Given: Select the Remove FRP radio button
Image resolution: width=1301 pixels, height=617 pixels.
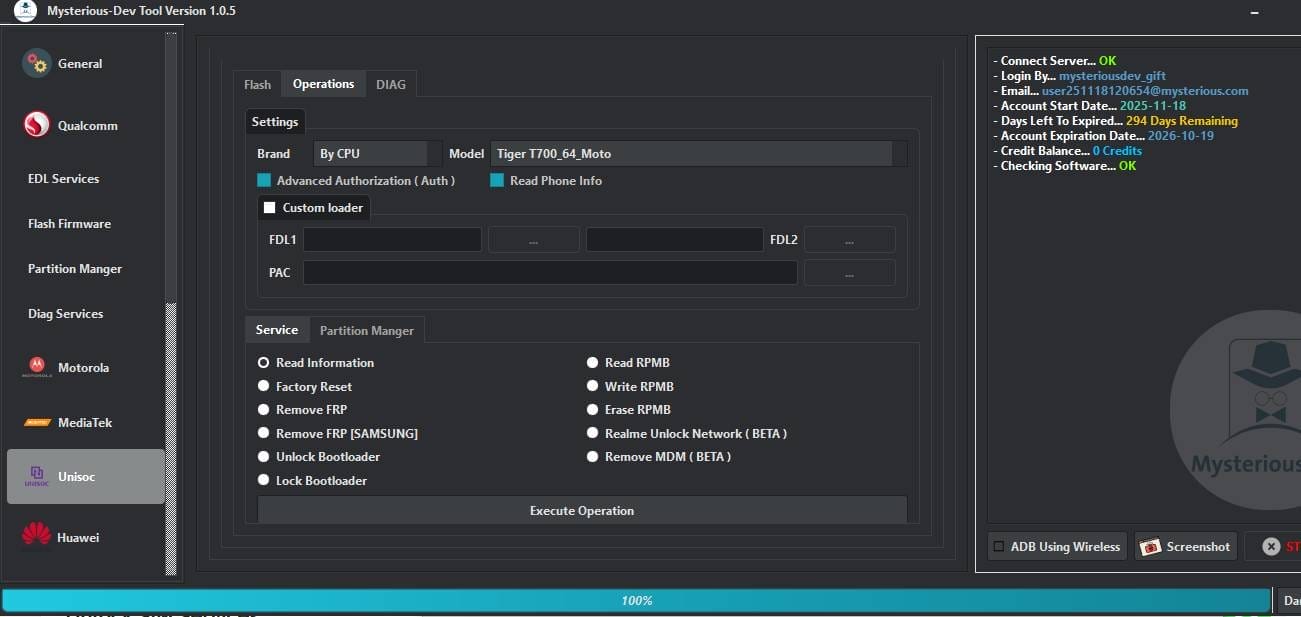Looking at the screenshot, I should 263,409.
